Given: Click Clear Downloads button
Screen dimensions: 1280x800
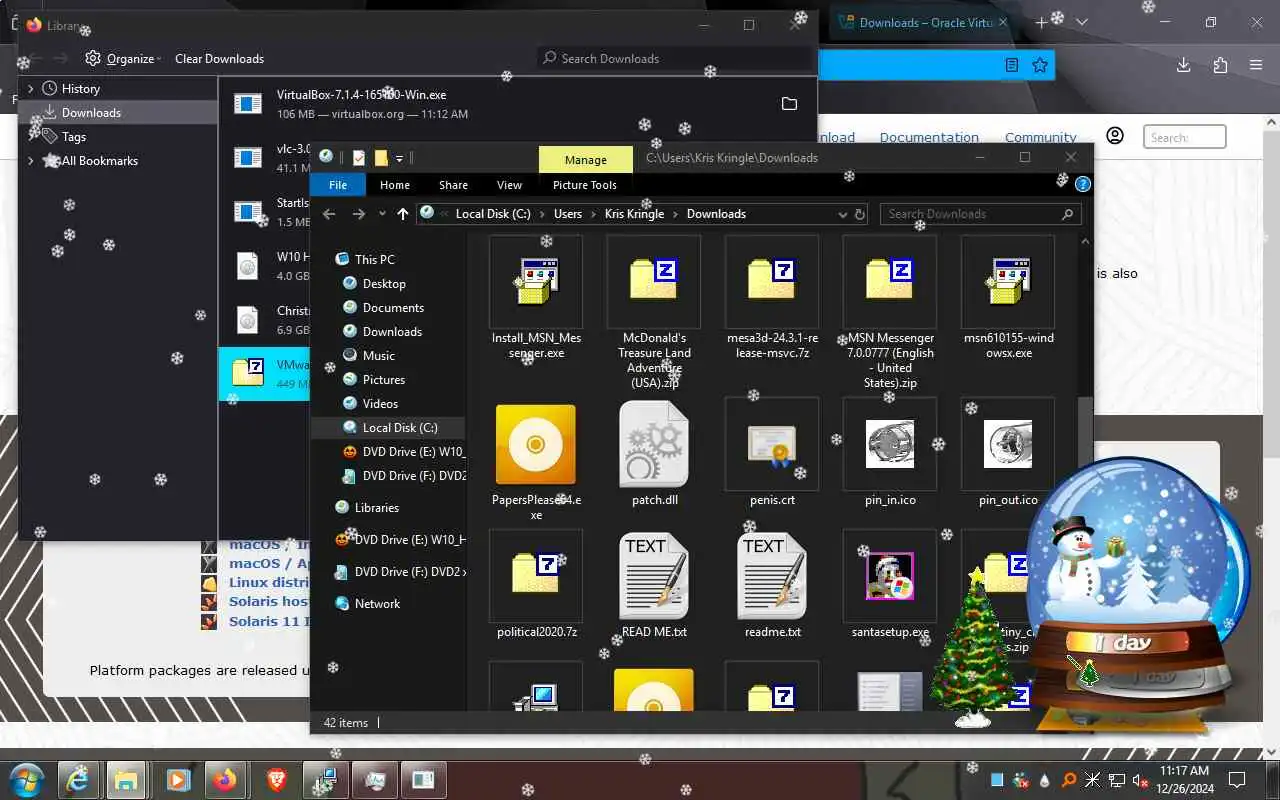Looking at the screenshot, I should pos(219,59).
